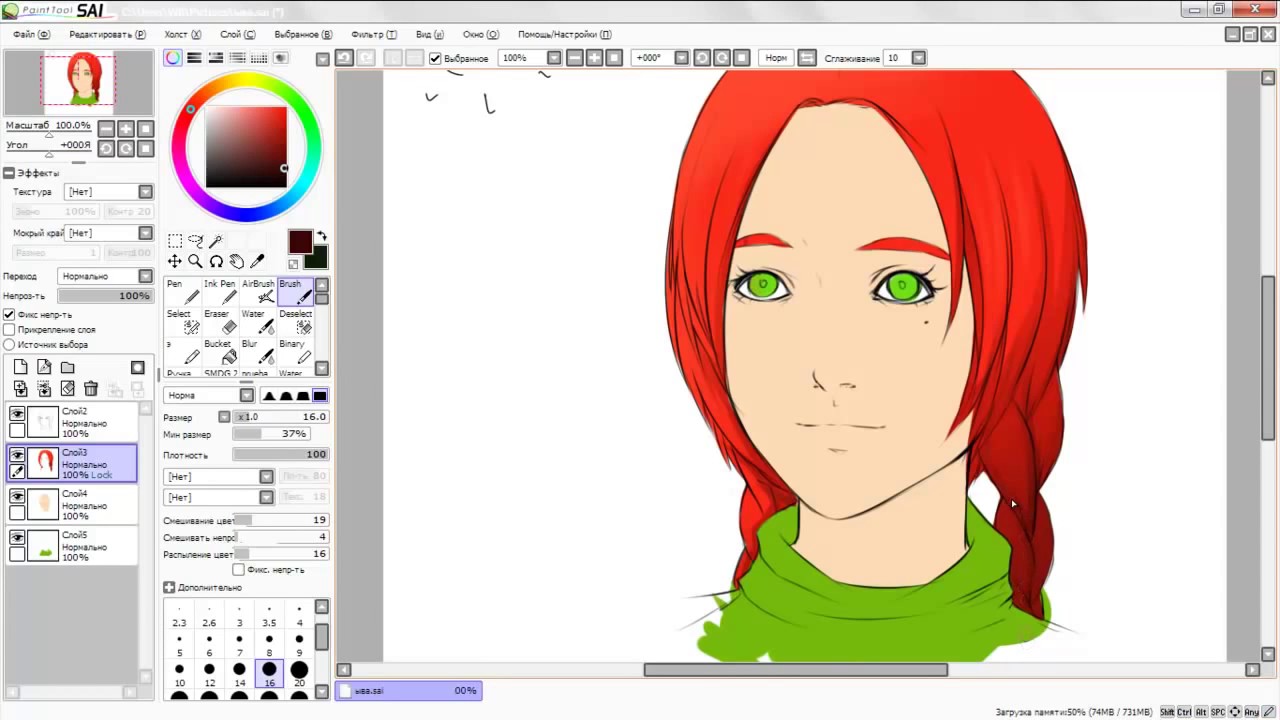This screenshot has width=1280, height=720.
Task: Delete the selected layer with trash icon
Action: tap(91, 389)
